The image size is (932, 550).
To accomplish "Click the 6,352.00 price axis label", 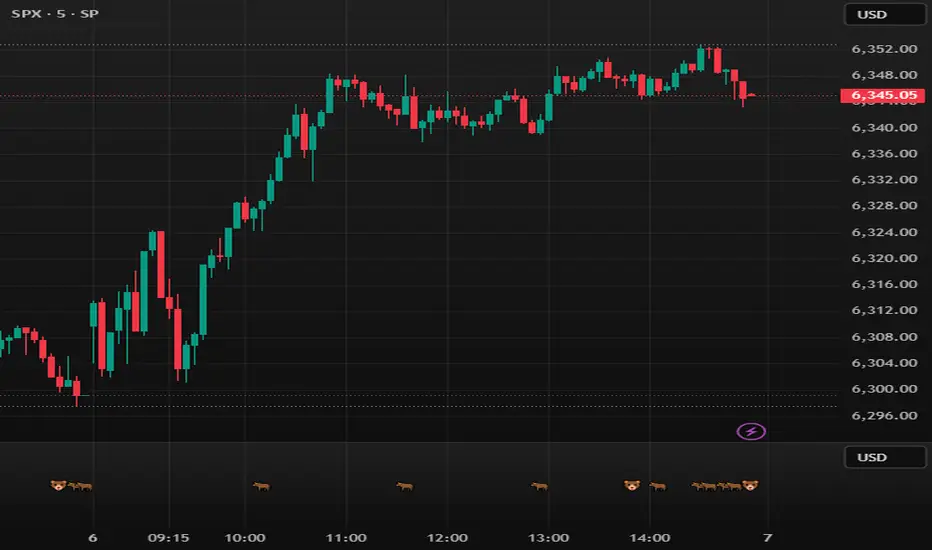I will click(884, 49).
